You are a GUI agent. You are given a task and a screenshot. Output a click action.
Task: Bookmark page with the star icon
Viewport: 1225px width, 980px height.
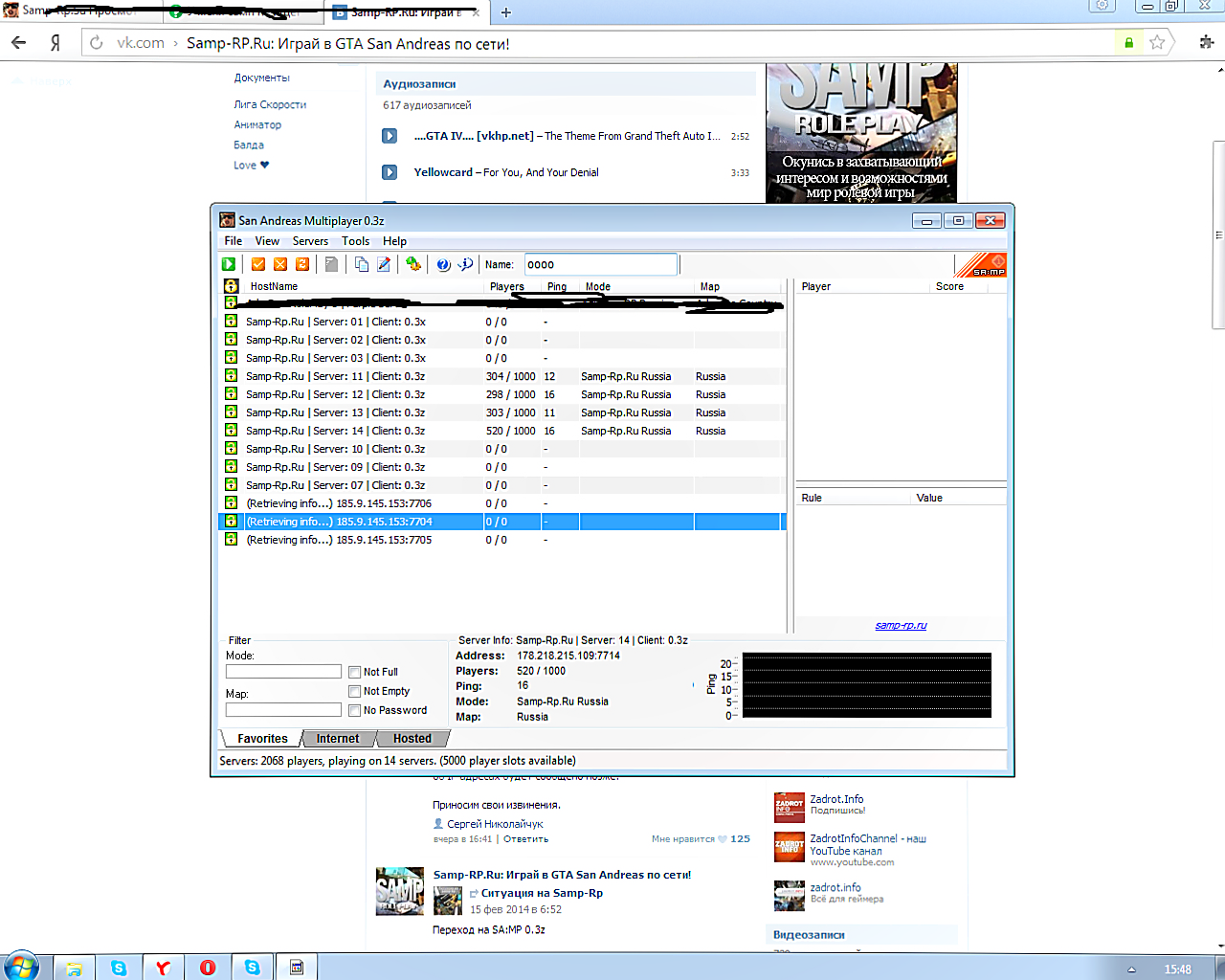pos(1157,42)
